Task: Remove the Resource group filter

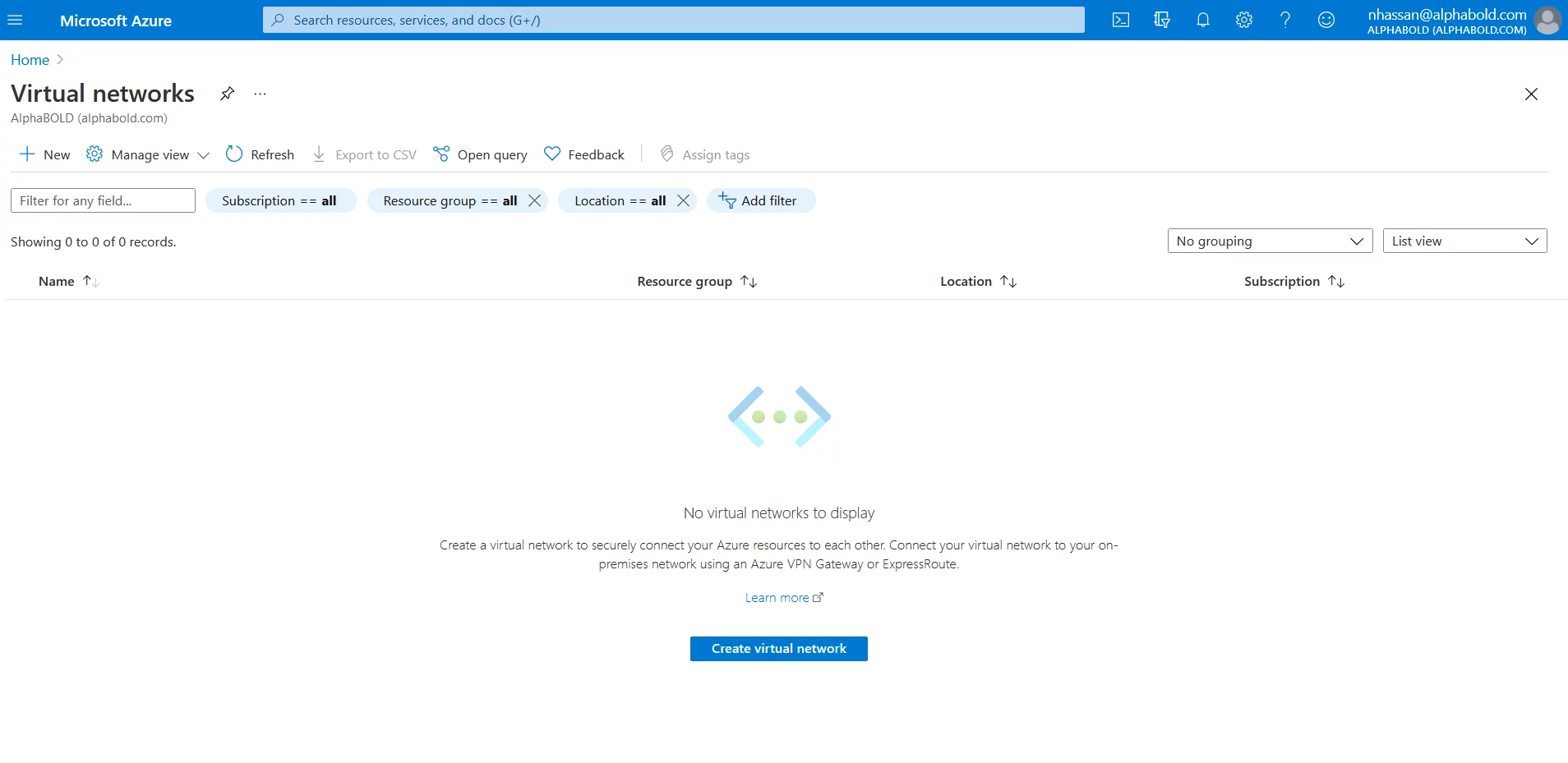Action: click(535, 200)
